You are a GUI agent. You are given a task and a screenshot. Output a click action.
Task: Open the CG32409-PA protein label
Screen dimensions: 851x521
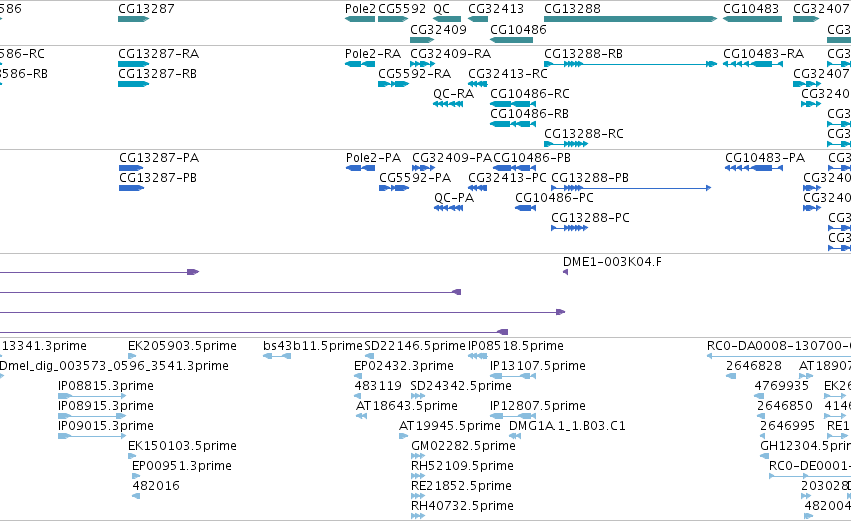tap(452, 158)
